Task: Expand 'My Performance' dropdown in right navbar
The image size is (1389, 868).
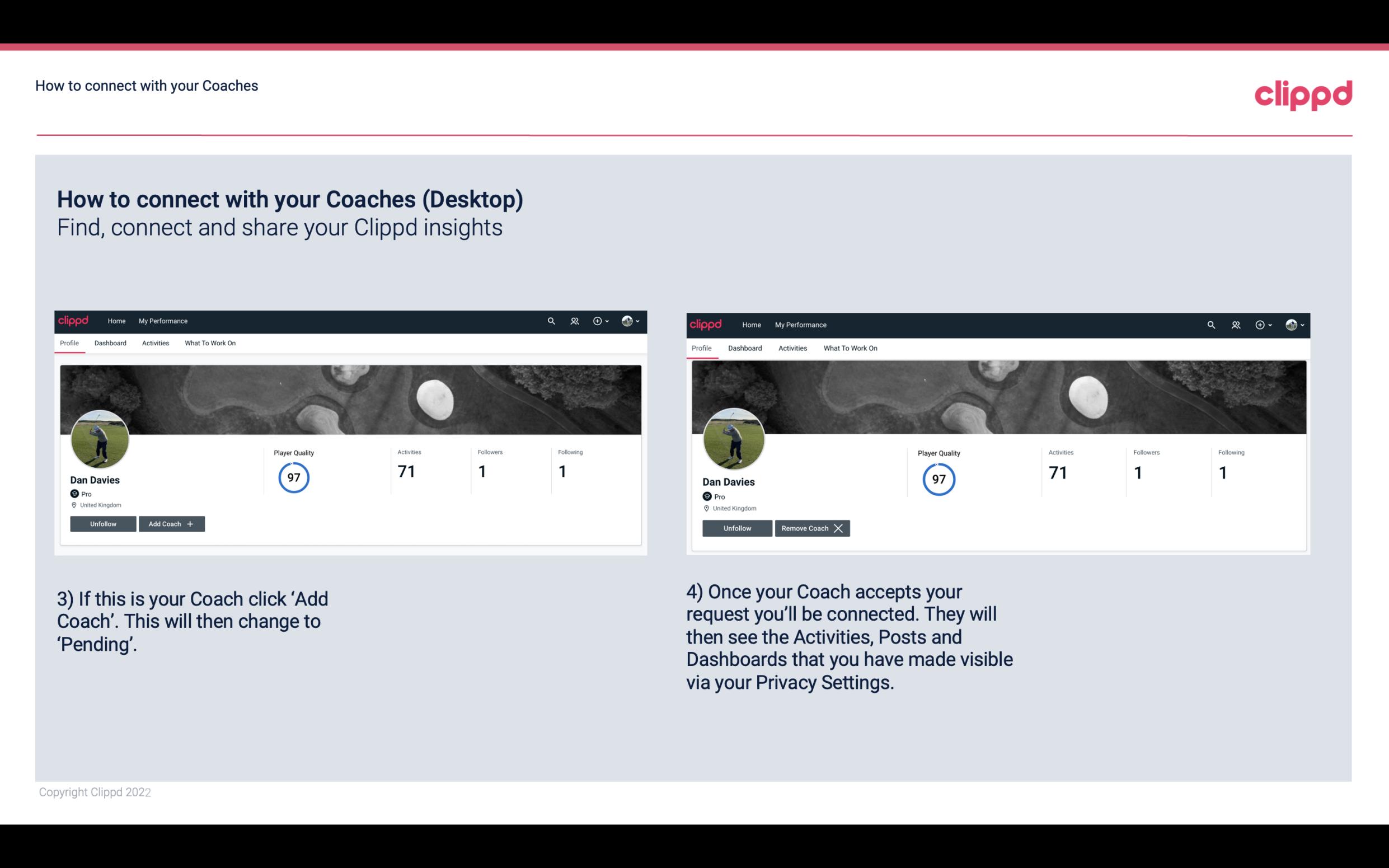Action: [800, 324]
